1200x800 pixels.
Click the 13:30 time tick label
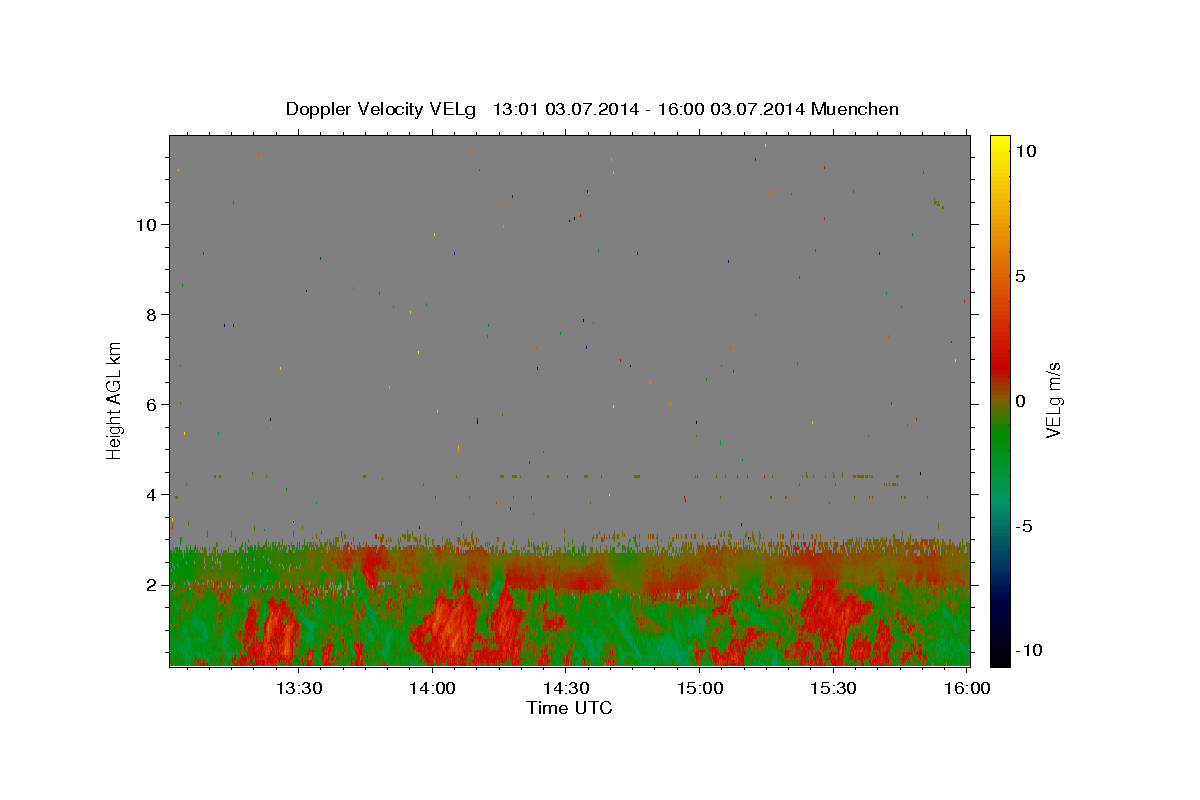coord(298,688)
